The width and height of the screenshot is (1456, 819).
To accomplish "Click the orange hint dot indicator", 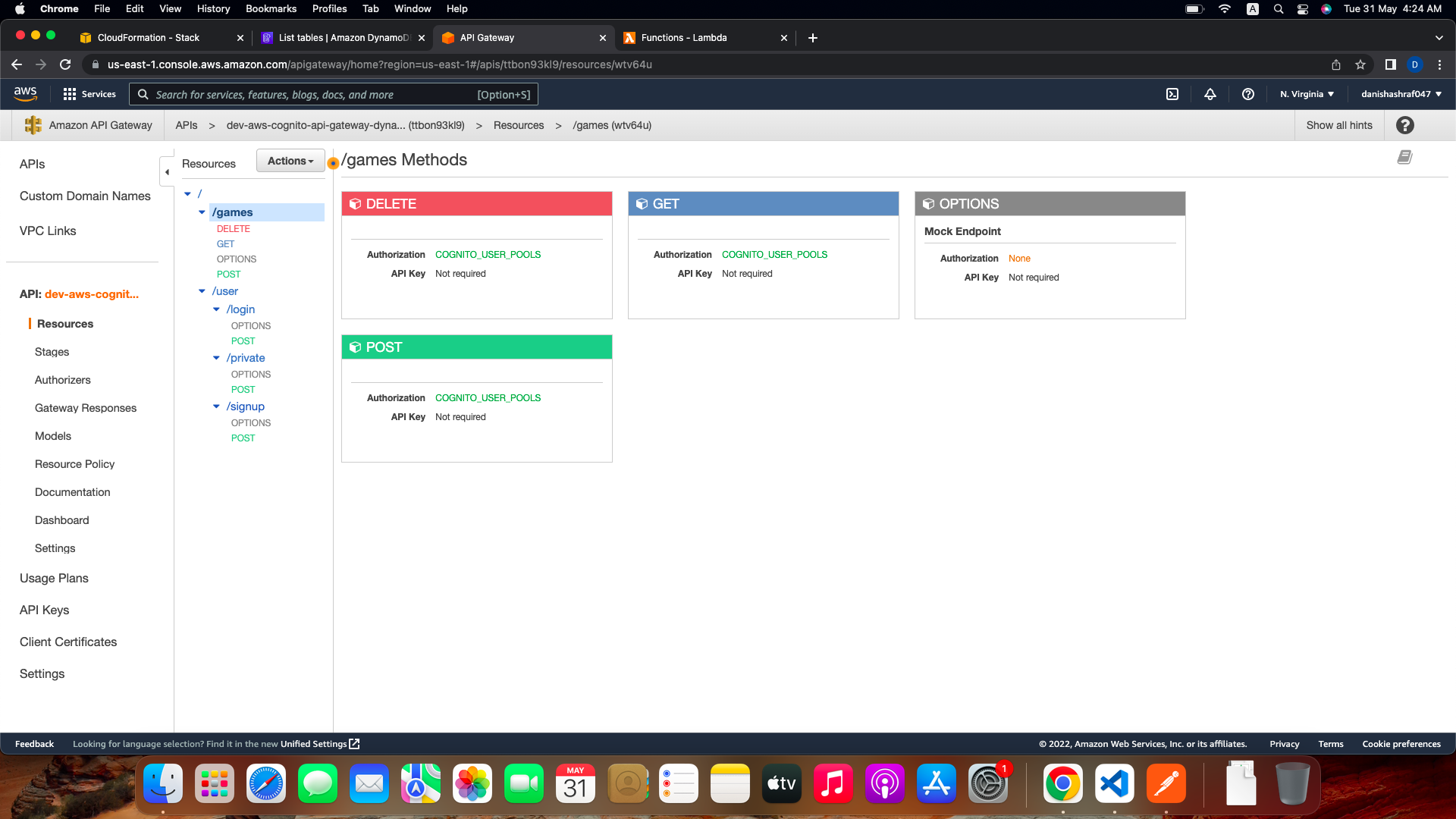I will coord(333,163).
